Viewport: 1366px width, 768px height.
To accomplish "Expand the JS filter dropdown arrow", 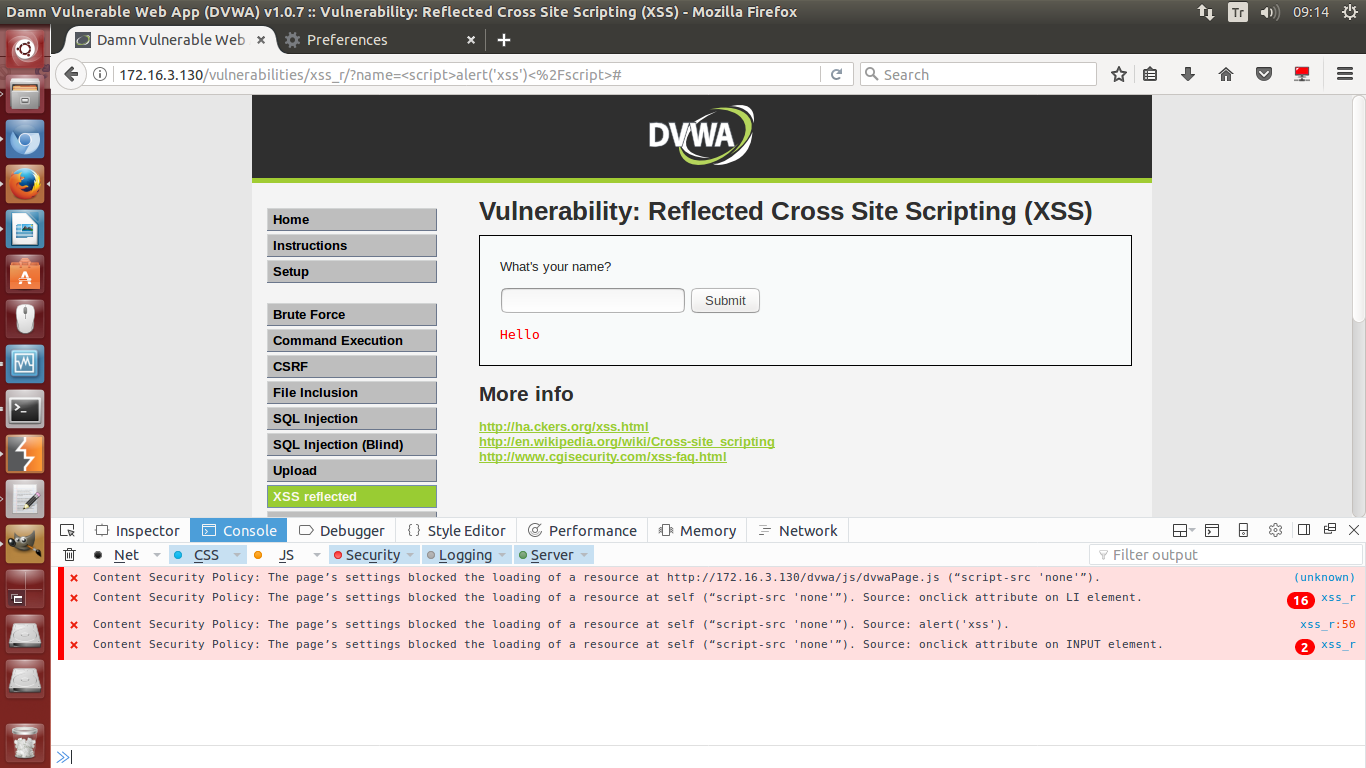I will point(317,555).
